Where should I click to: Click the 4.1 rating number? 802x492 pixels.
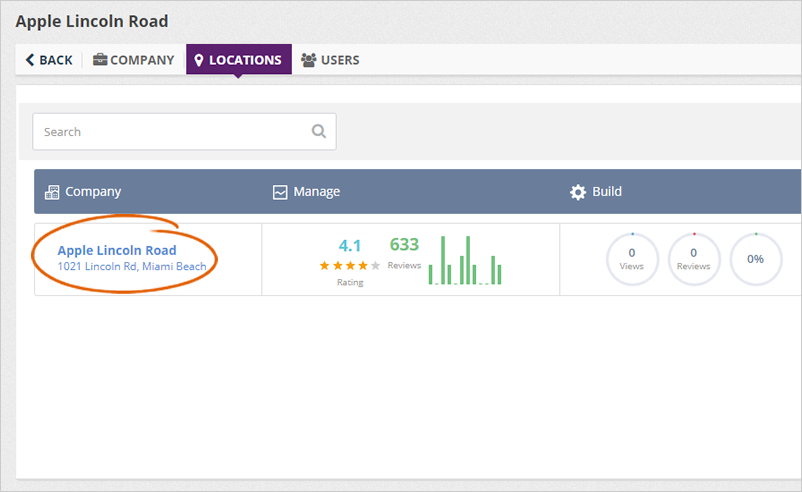click(349, 245)
